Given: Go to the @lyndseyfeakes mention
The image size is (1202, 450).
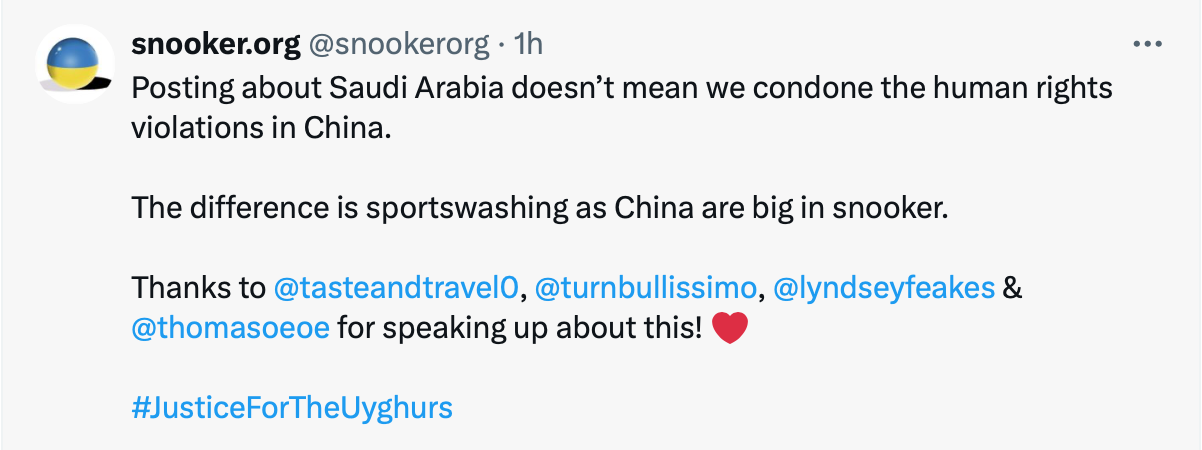Looking at the screenshot, I should (884, 289).
